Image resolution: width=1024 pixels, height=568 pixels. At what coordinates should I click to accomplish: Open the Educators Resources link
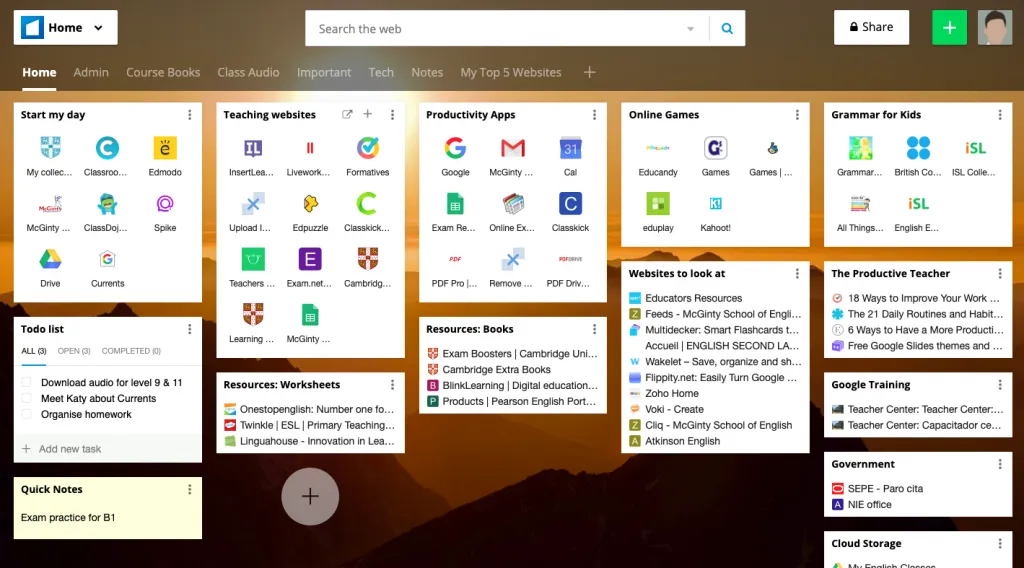pos(694,298)
